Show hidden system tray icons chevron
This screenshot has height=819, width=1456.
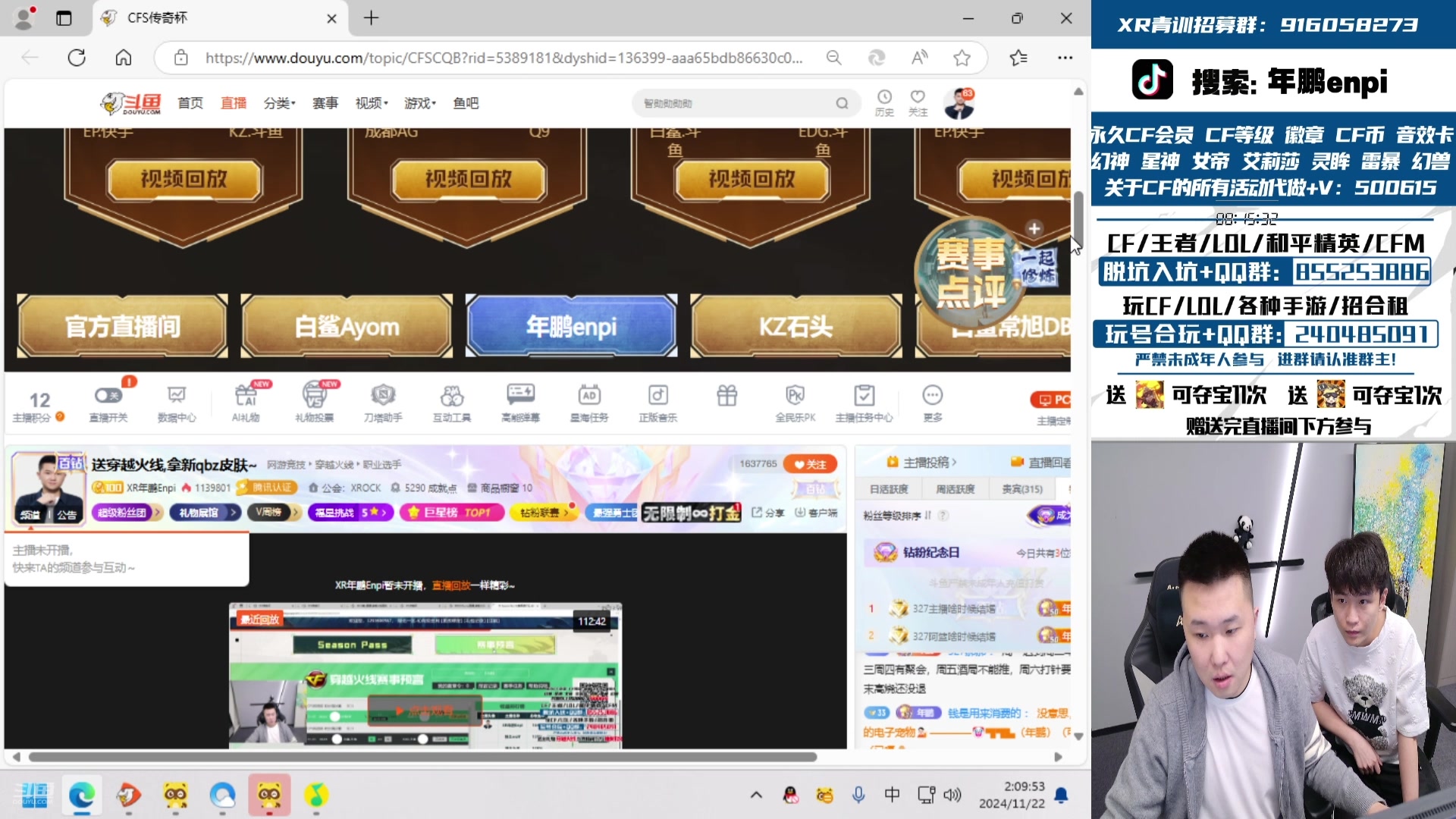(756, 795)
